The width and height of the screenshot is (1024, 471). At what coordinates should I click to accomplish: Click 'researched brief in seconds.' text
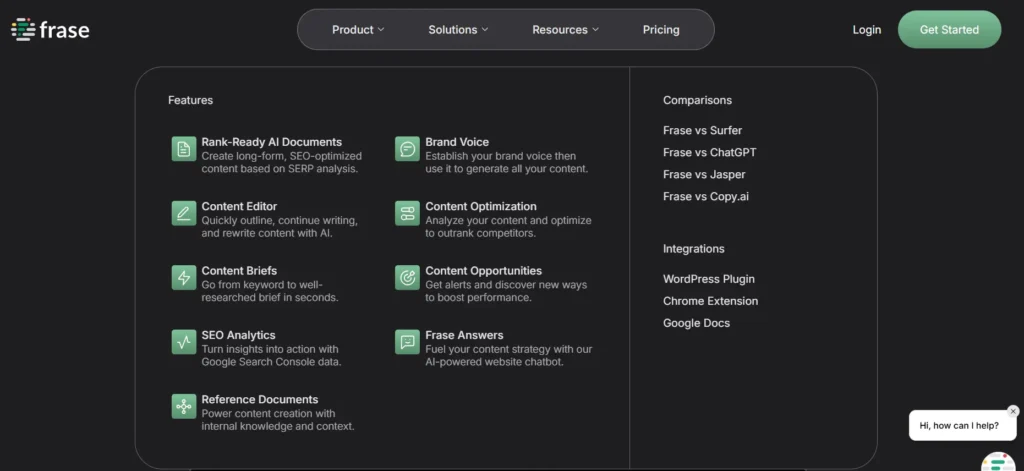(x=270, y=297)
